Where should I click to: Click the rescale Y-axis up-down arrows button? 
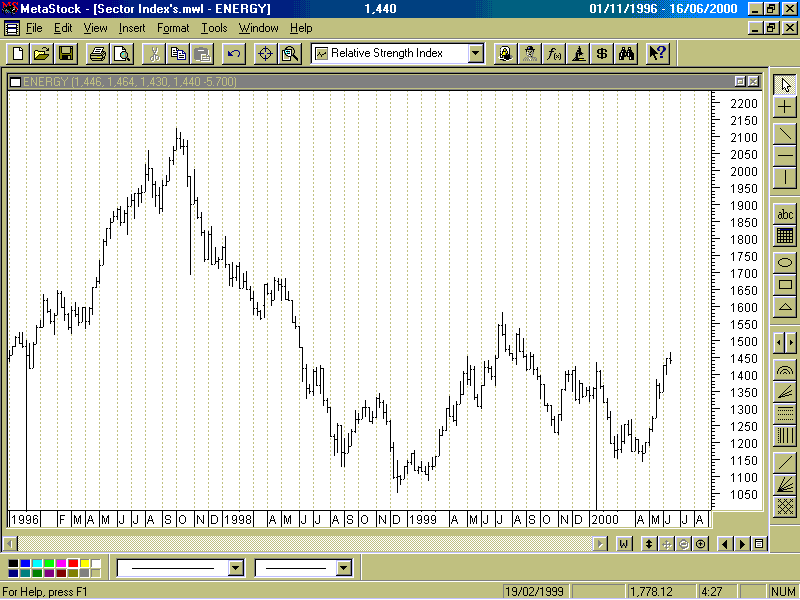coord(648,544)
